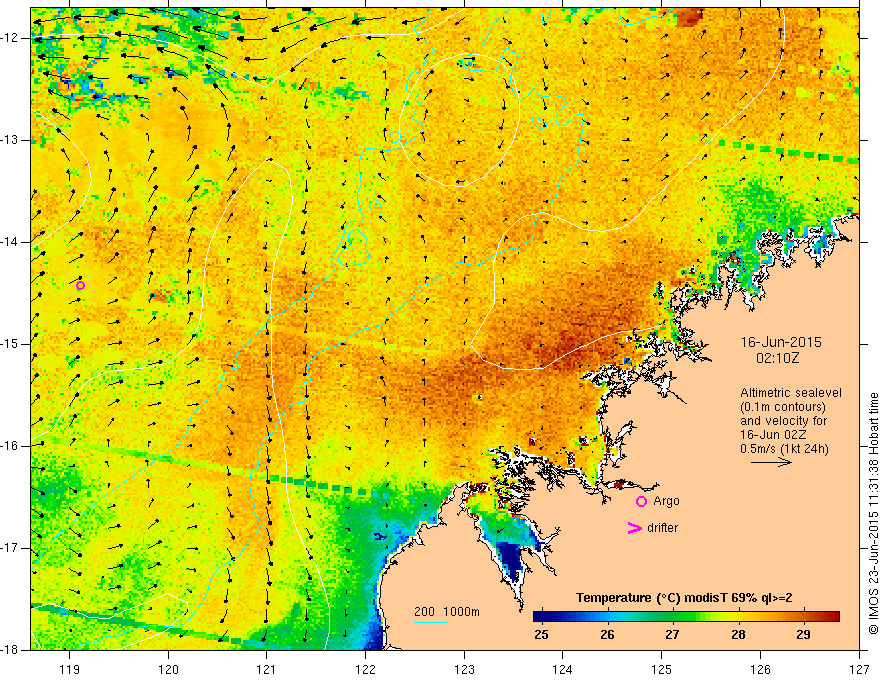This screenshot has width=880, height=680.
Task: Click the colorbar value 25
Action: pyautogui.click(x=541, y=635)
